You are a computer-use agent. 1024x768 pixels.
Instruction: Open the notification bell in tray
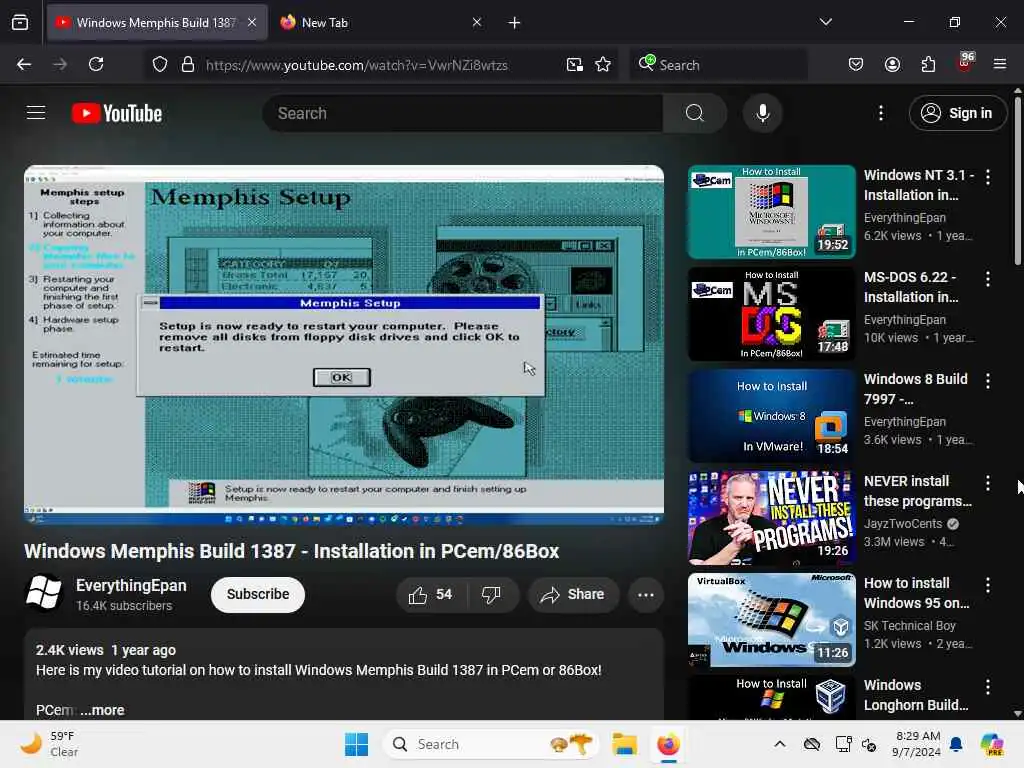956,744
